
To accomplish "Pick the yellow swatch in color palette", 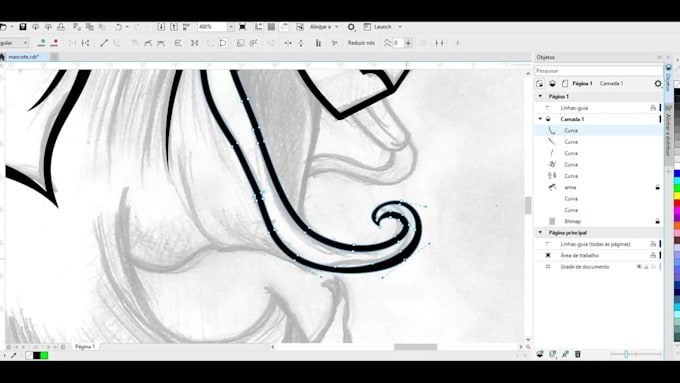I will pyautogui.click(x=677, y=196).
